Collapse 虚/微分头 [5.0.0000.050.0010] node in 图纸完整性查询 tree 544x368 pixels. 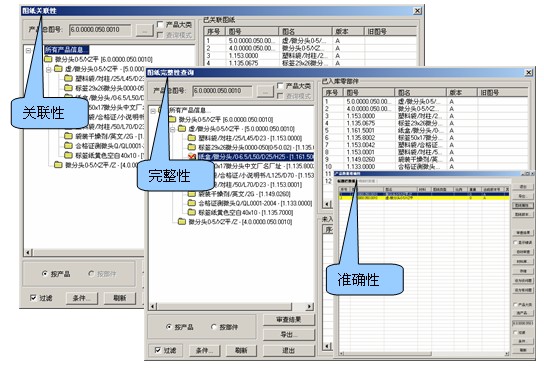tap(172, 129)
